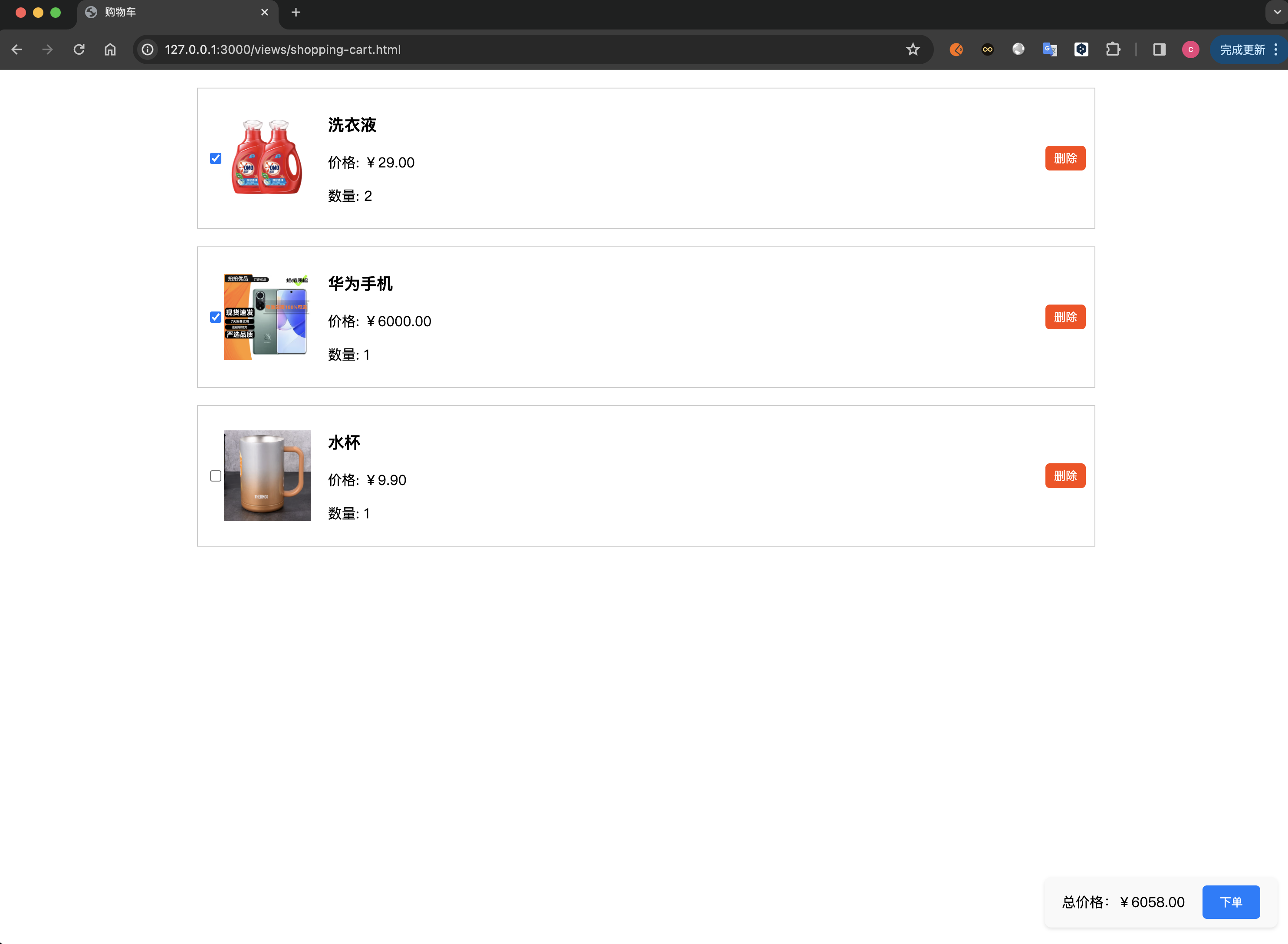Bookmark this page with star icon

912,50
